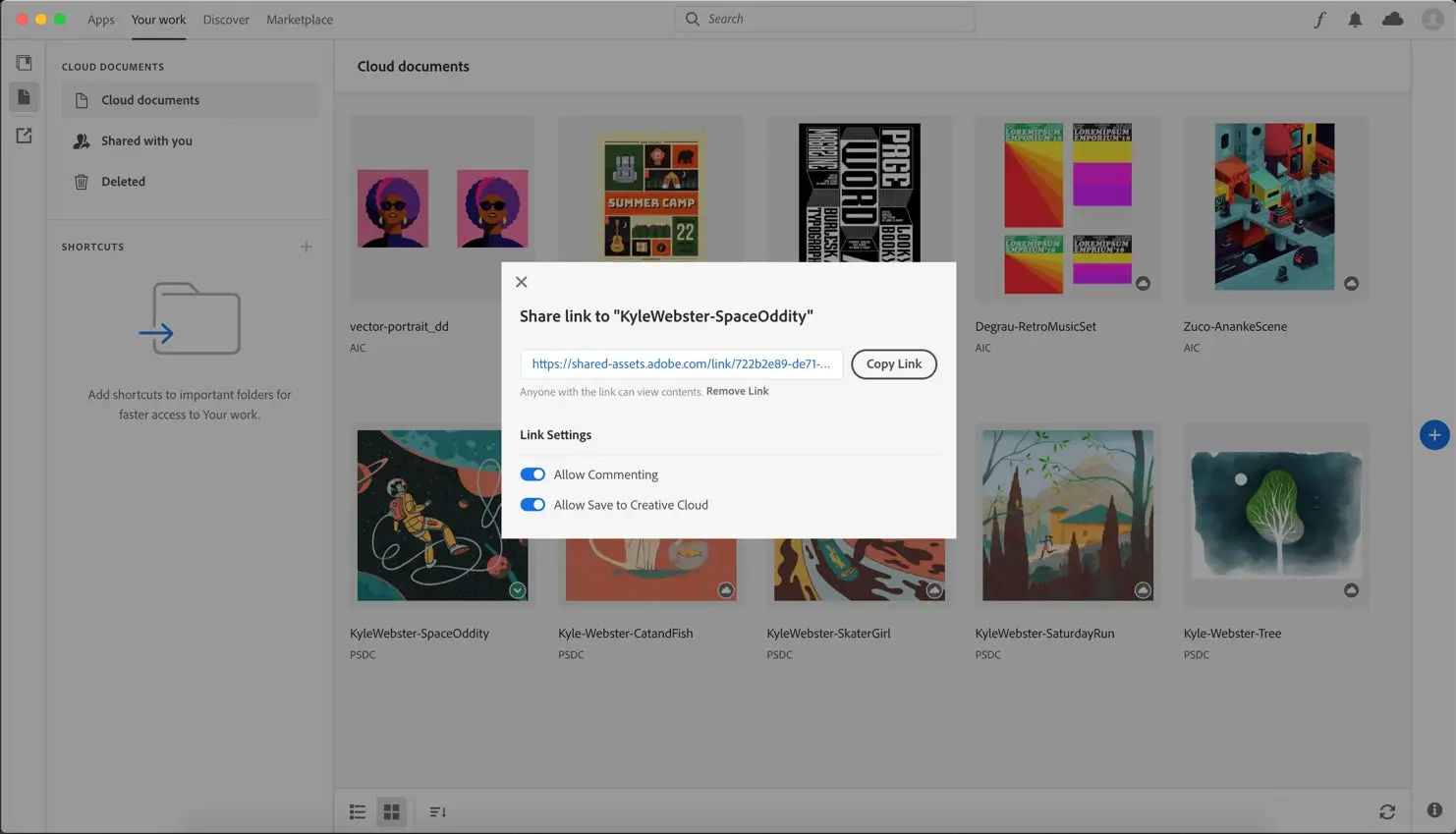The height and width of the screenshot is (834, 1456).
Task: Switch to list view
Action: point(357,811)
